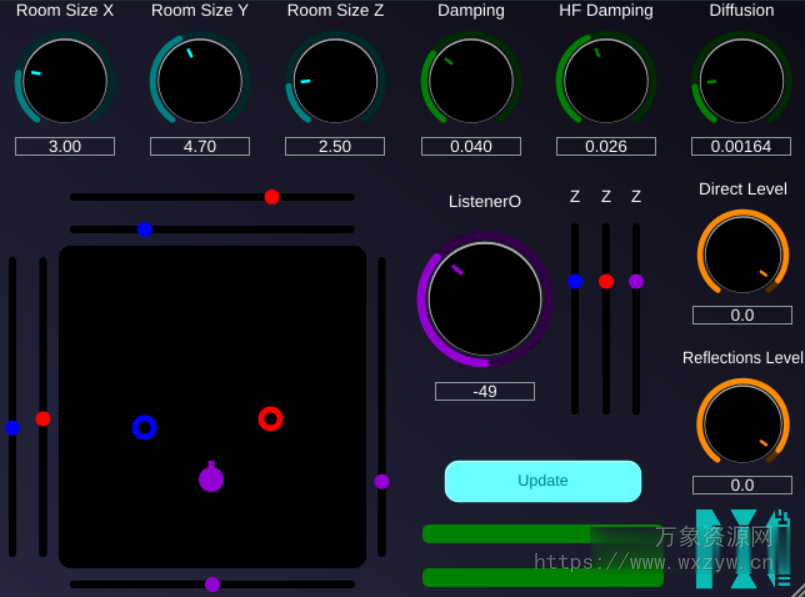Click the ListenerO rotation knob

tap(484, 298)
